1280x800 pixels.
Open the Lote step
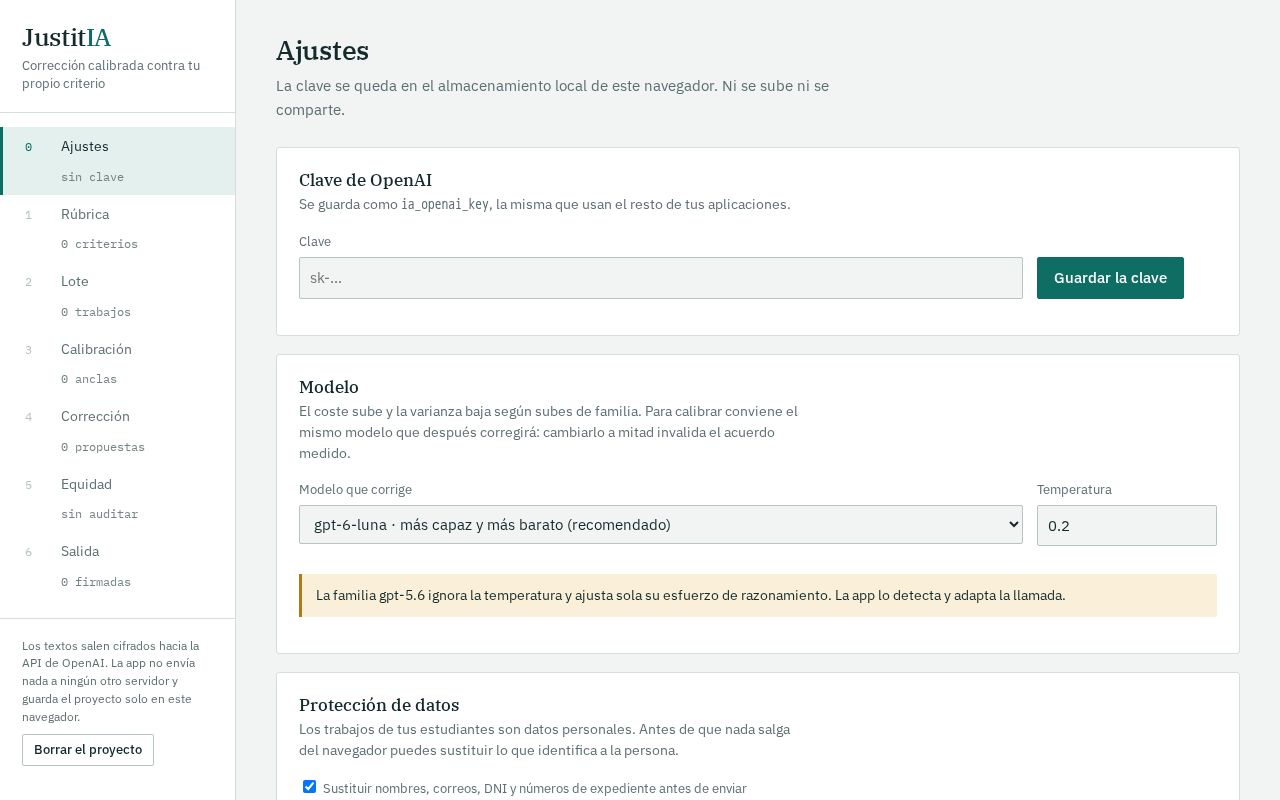point(118,296)
